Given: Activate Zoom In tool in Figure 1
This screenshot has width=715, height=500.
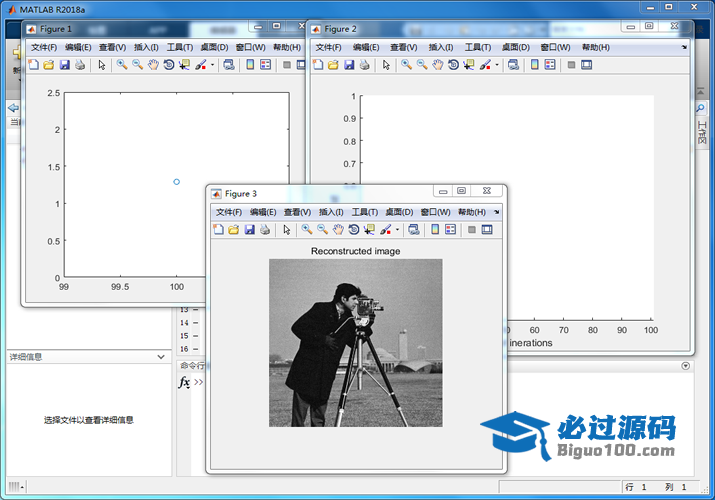Looking at the screenshot, I should tap(122, 65).
